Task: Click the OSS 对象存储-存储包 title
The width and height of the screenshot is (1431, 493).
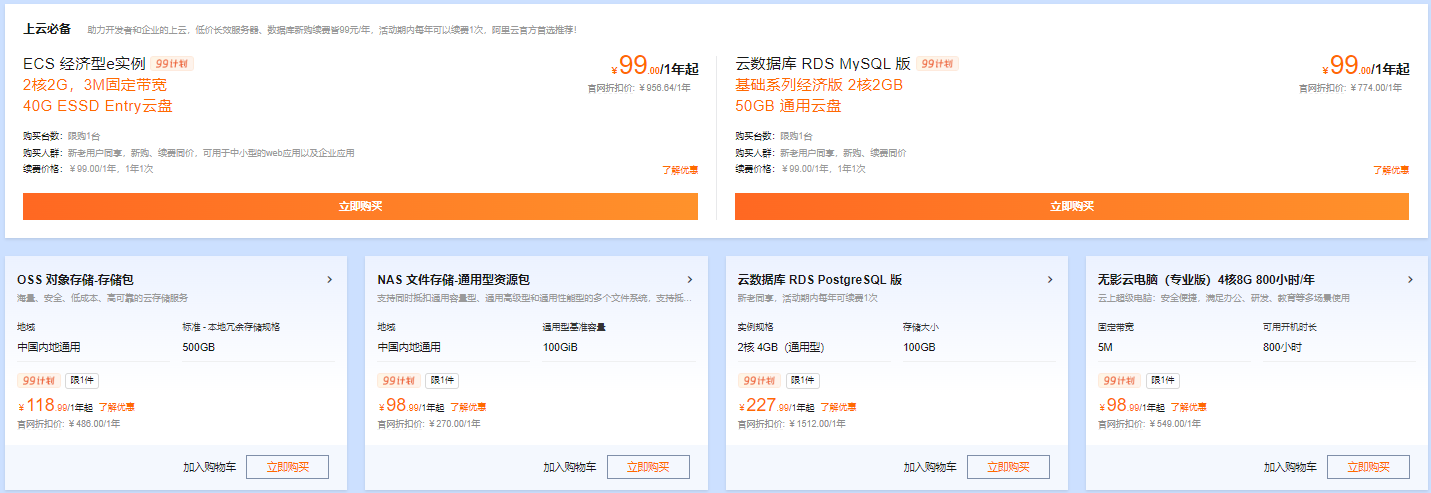Action: pos(76,280)
